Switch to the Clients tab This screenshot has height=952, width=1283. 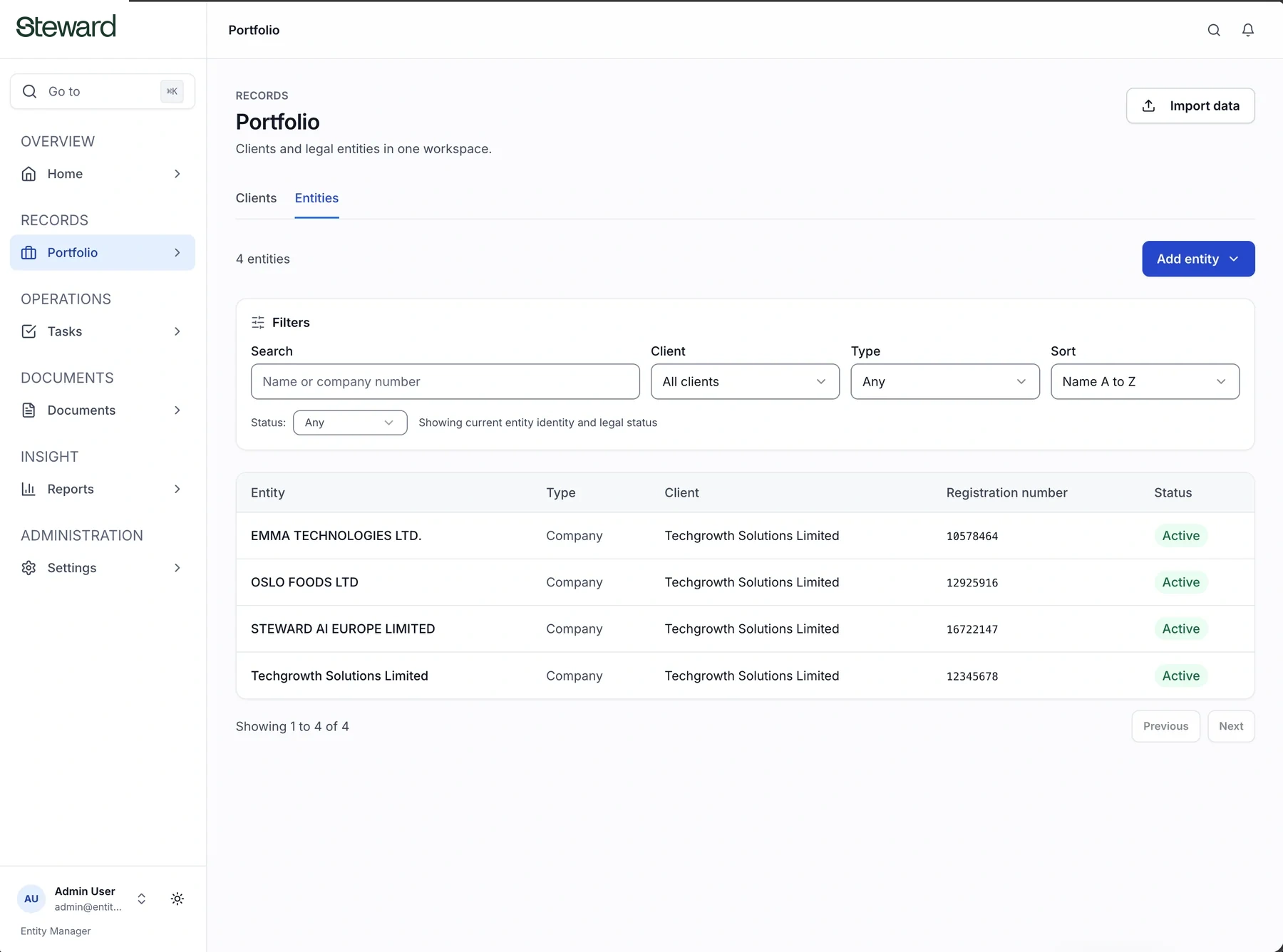pos(256,198)
